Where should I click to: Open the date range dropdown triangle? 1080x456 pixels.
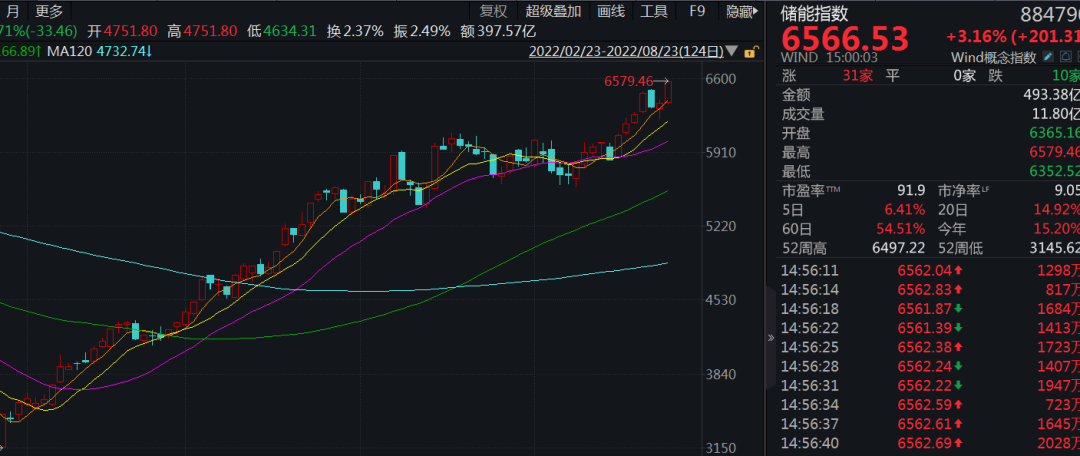coord(734,50)
